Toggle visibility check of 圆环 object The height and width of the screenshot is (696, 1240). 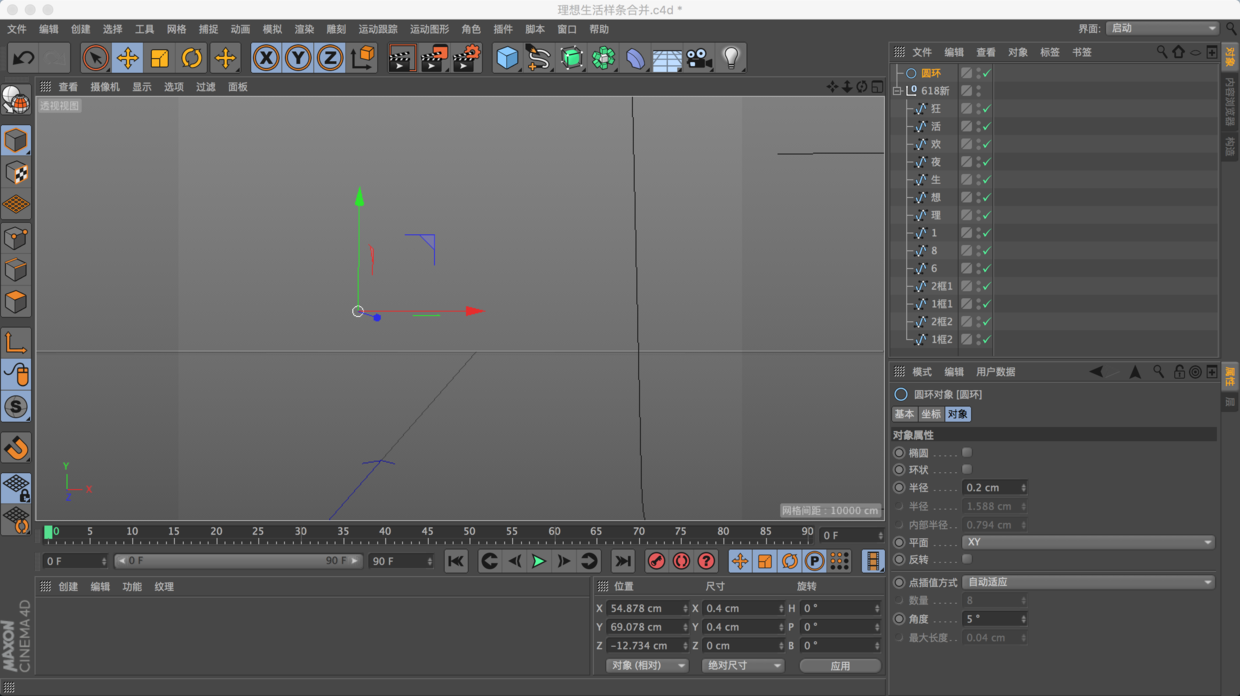click(986, 73)
